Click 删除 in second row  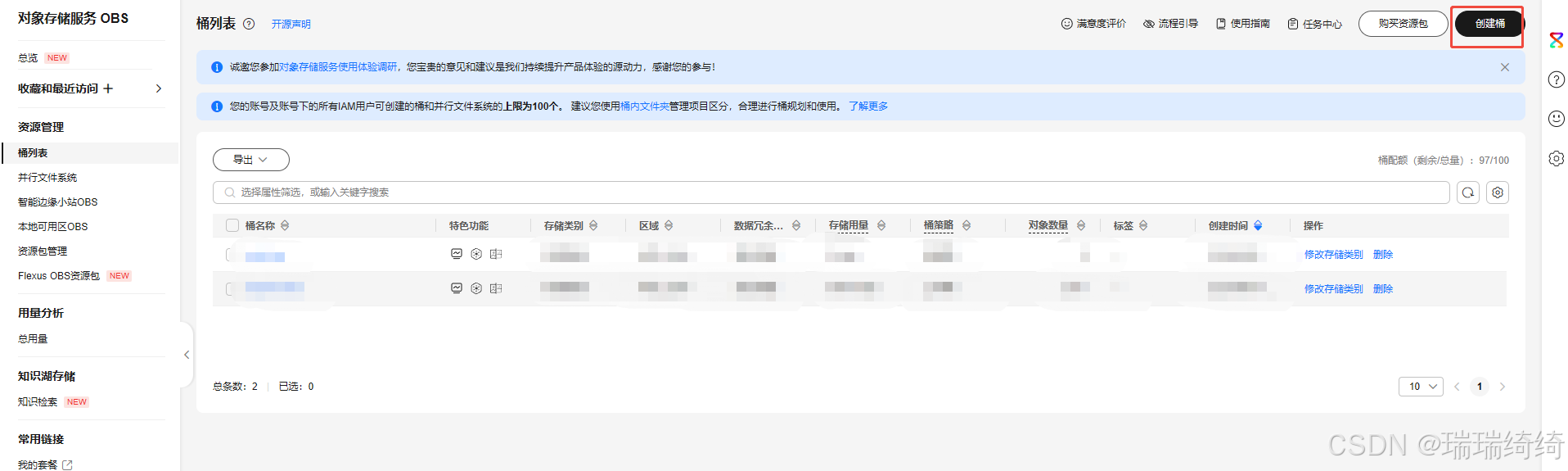[1383, 289]
